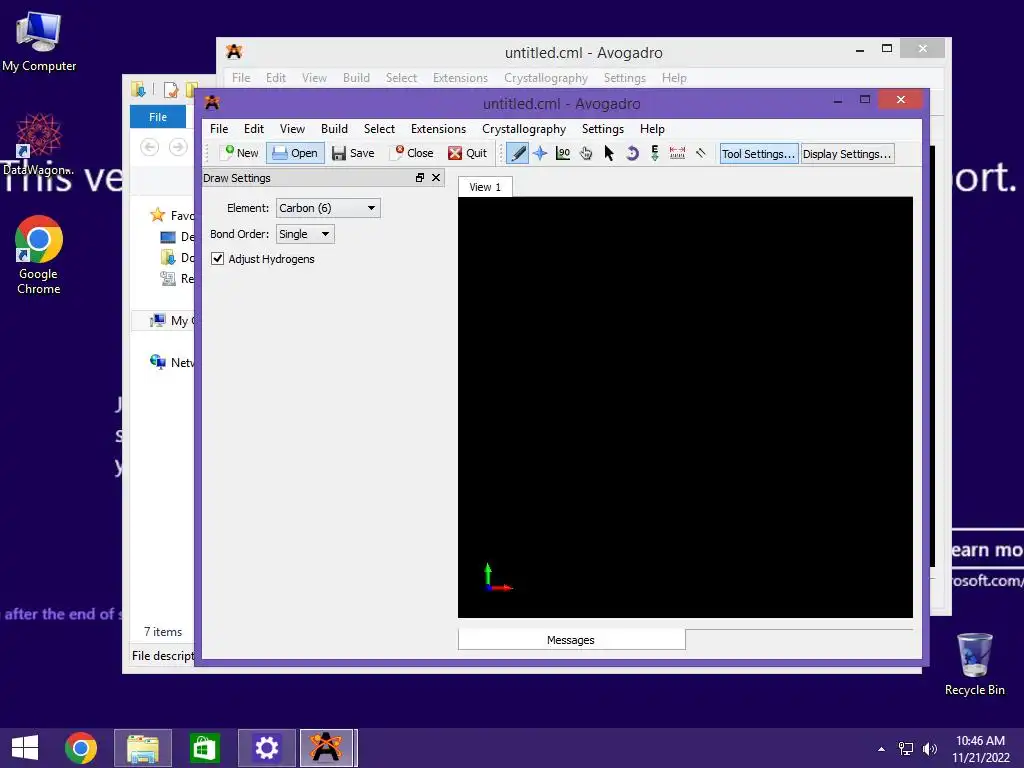Image resolution: width=1024 pixels, height=768 pixels.
Task: Select the Bond Centric Manipulate tool
Action: [x=563, y=153]
